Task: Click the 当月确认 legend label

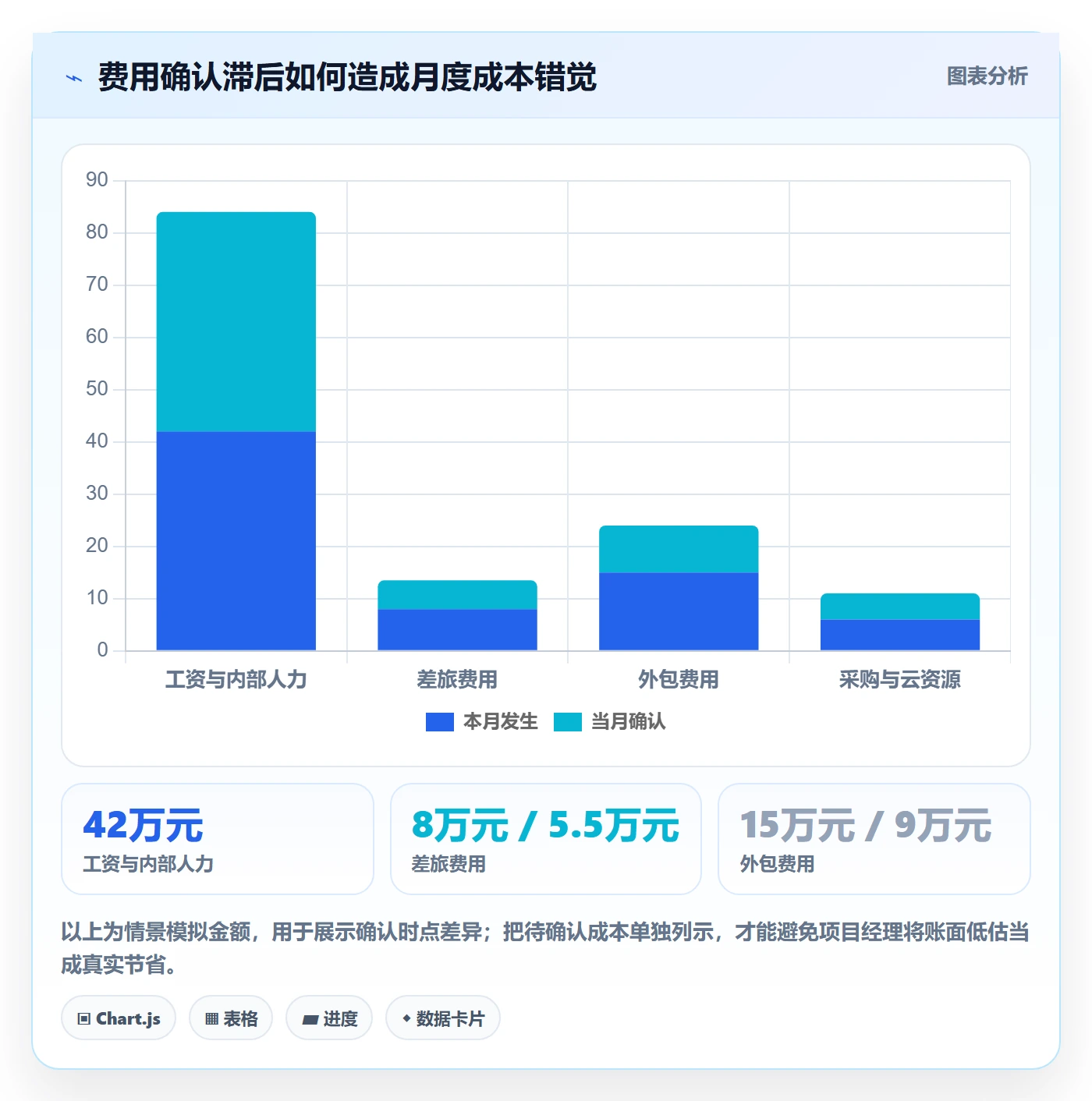Action: tap(628, 722)
